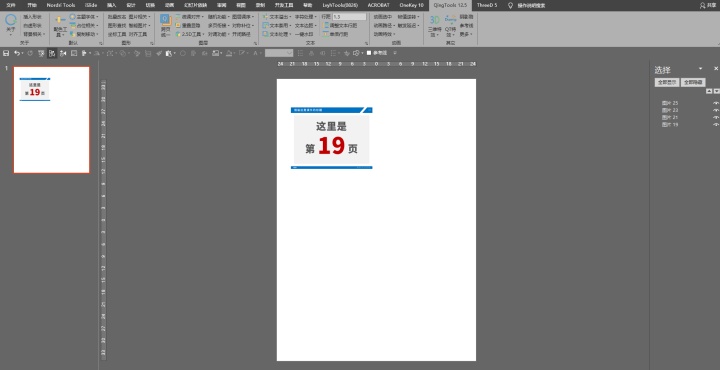The height and width of the screenshot is (370, 720).
Task: Click the paste clipboard icon in quick toolbar
Action: tap(169, 53)
